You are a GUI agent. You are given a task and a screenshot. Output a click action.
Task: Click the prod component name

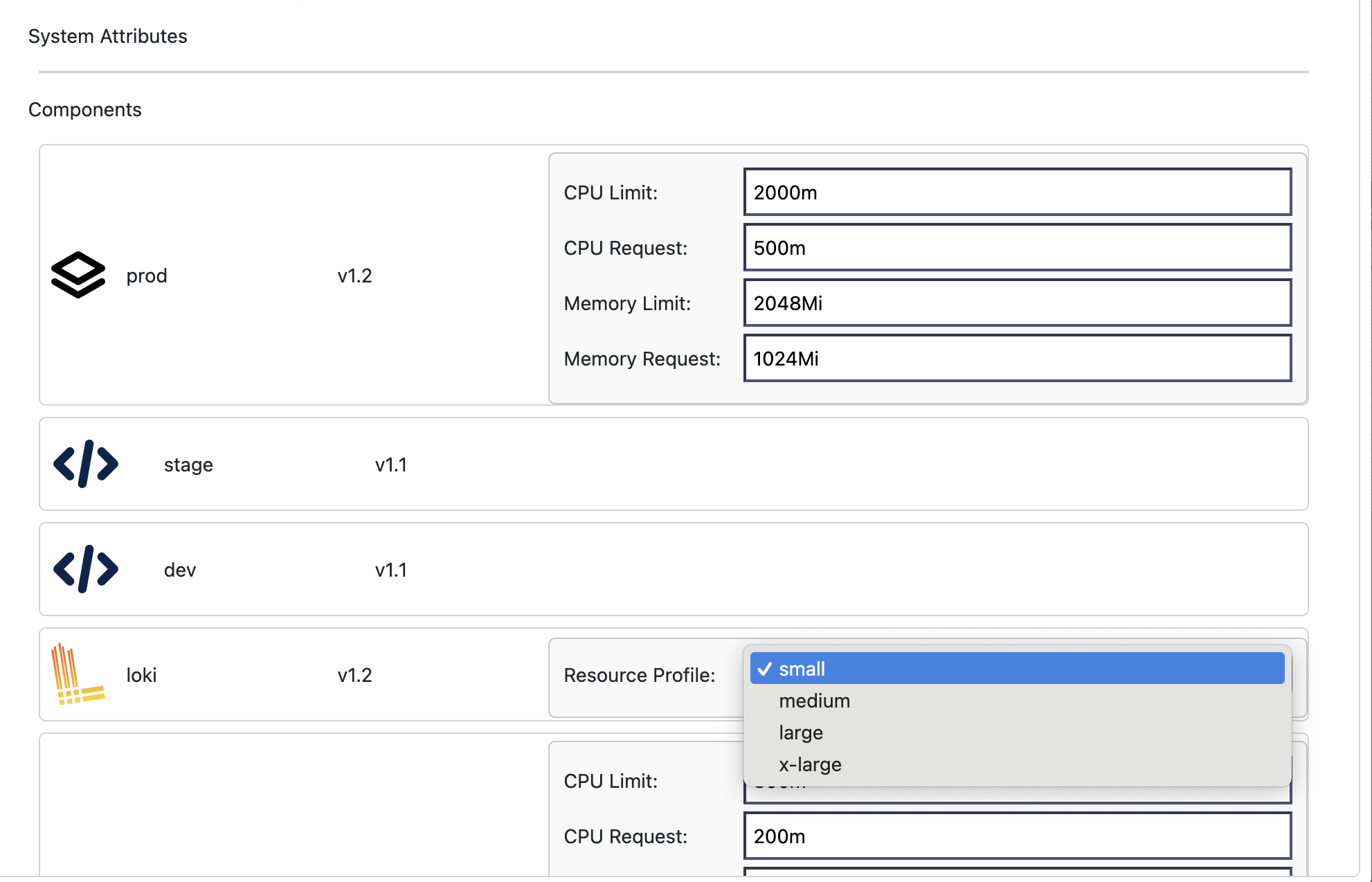click(x=147, y=276)
